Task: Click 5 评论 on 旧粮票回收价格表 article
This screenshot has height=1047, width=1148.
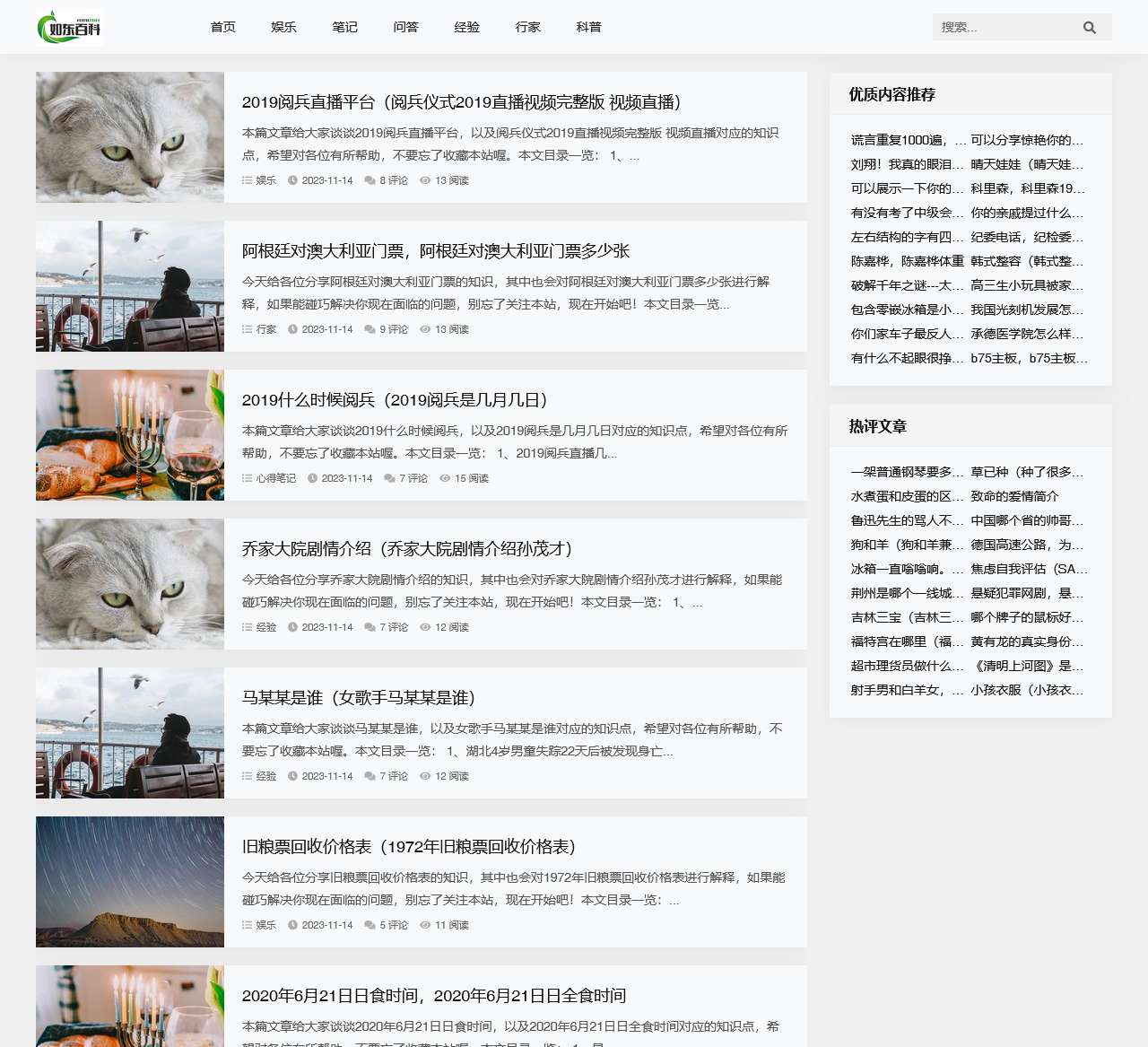Action: pyautogui.click(x=393, y=925)
